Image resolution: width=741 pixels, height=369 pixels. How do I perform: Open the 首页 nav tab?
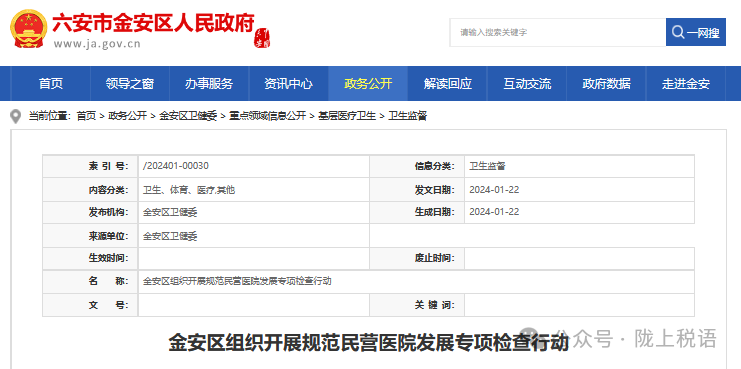pyautogui.click(x=51, y=84)
